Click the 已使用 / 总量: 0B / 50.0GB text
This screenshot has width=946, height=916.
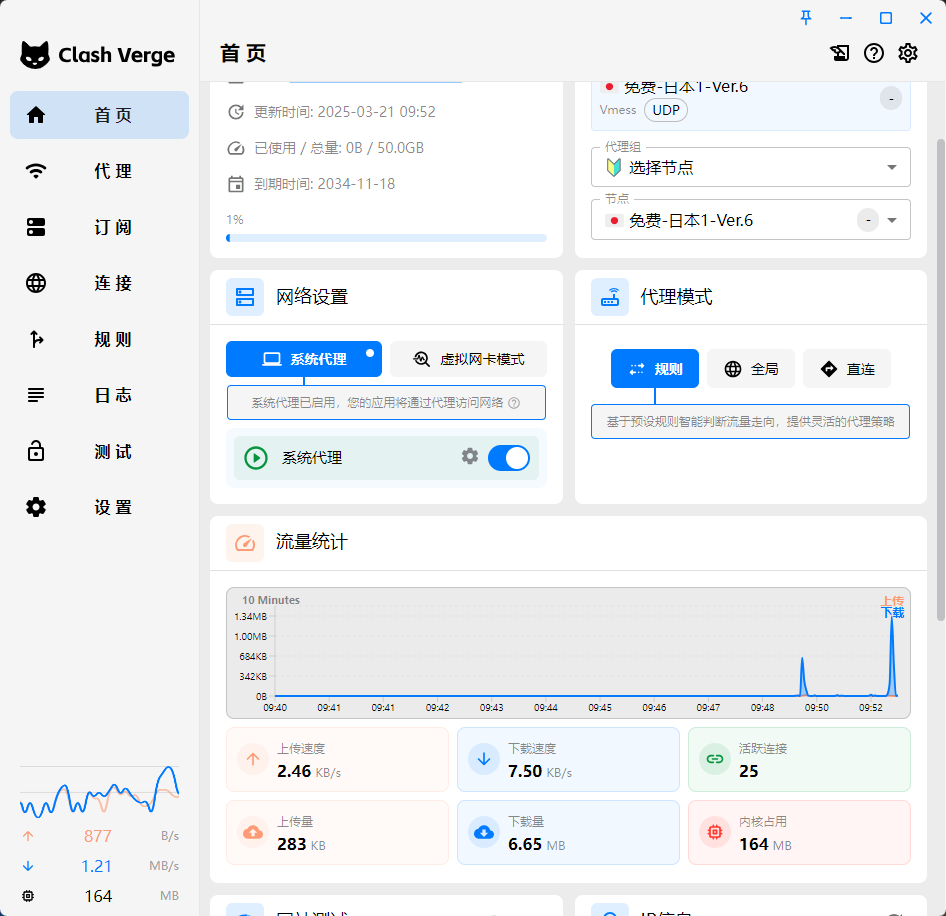(x=338, y=148)
